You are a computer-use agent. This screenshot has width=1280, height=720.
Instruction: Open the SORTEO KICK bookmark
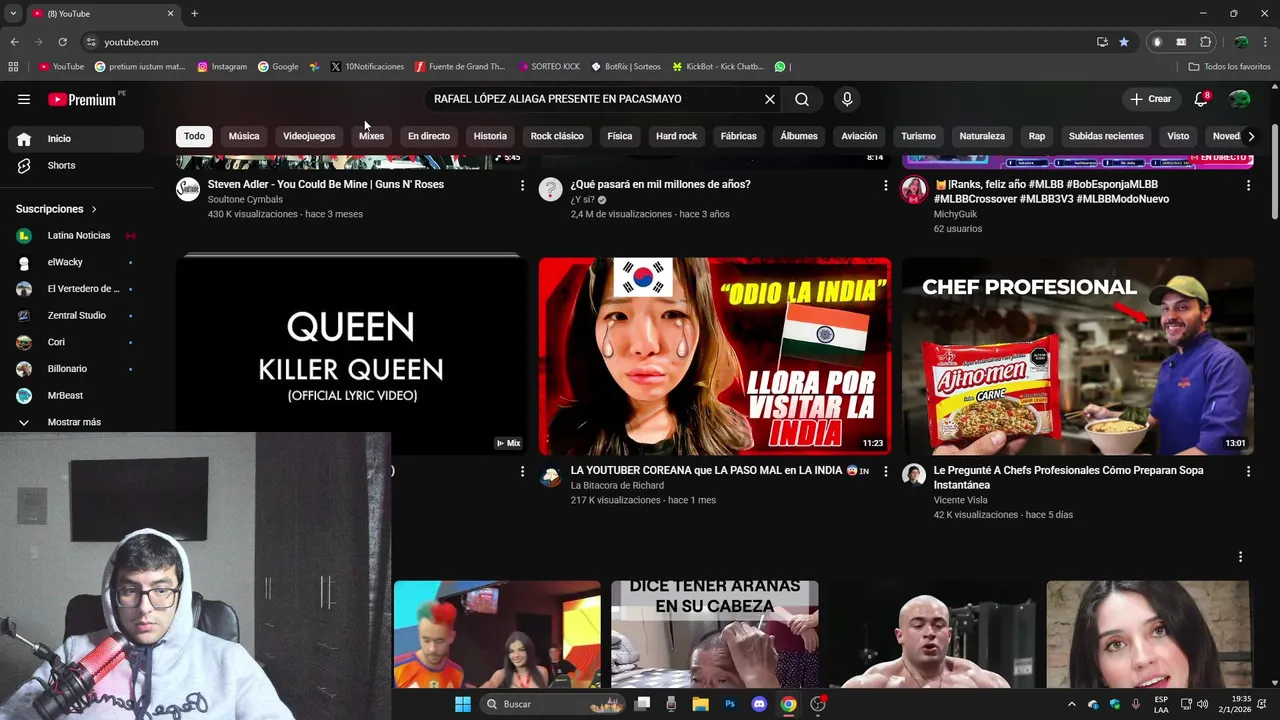point(549,67)
